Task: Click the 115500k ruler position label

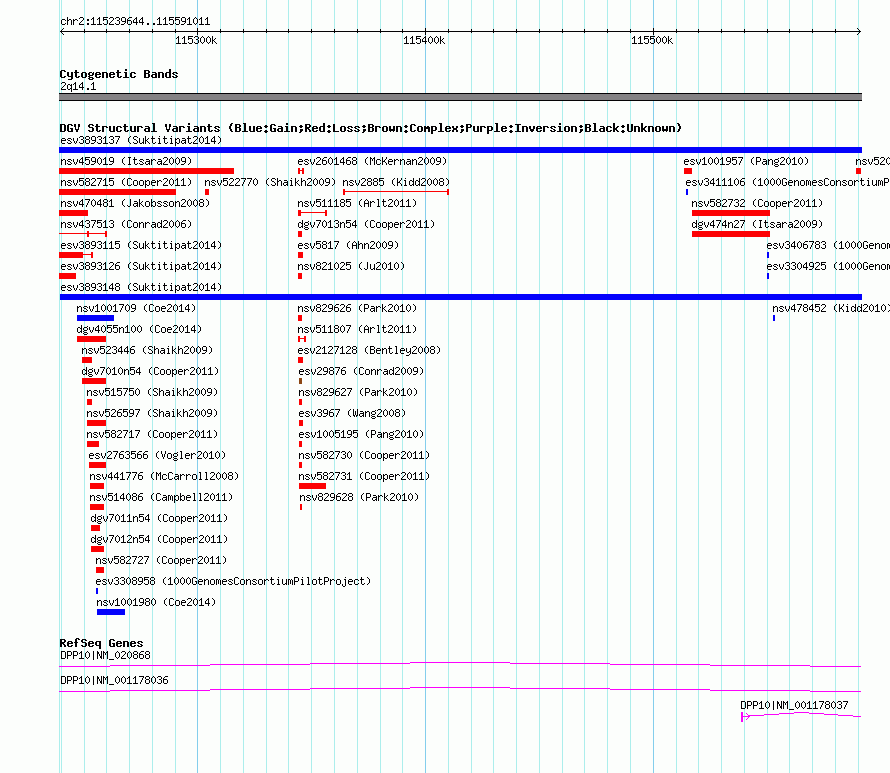Action: tap(652, 40)
